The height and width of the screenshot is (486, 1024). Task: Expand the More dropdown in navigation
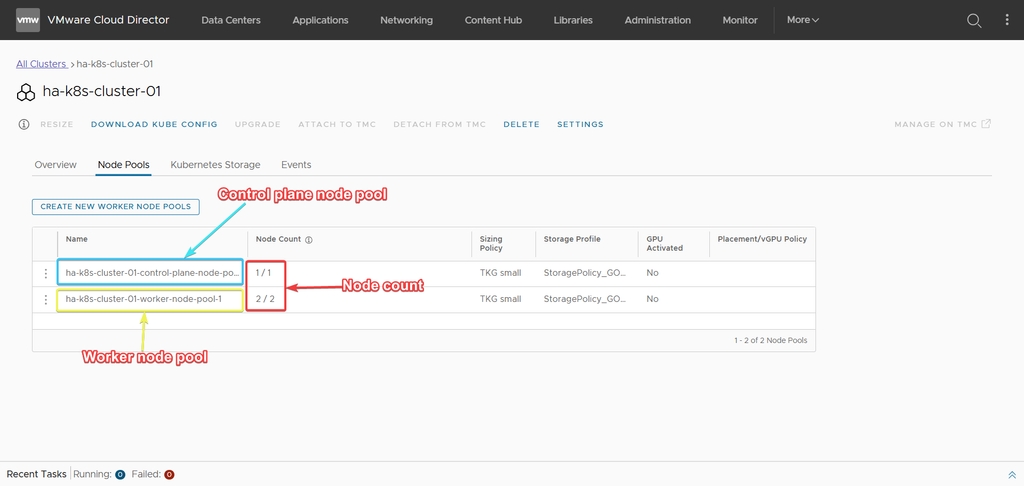(x=802, y=20)
